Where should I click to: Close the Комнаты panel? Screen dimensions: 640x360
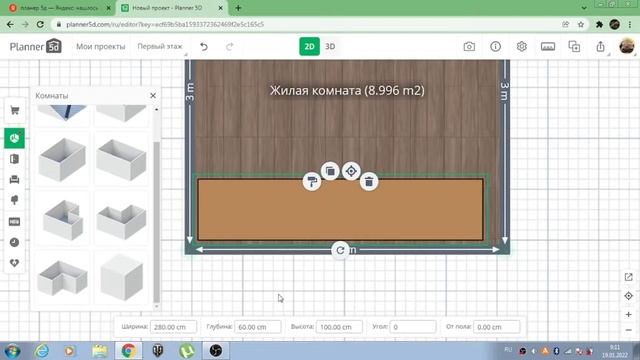tap(153, 96)
